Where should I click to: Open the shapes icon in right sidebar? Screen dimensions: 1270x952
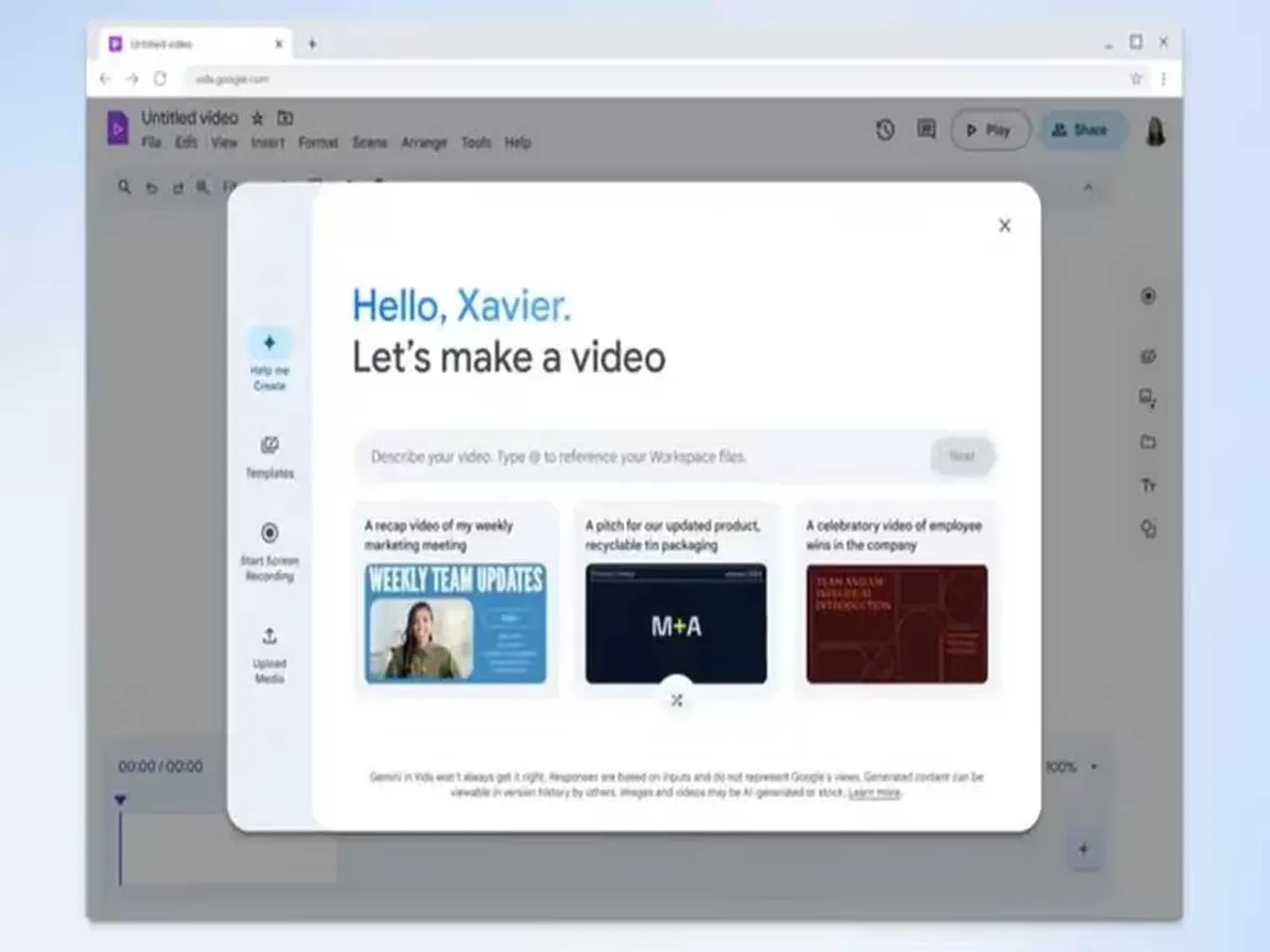1148,529
